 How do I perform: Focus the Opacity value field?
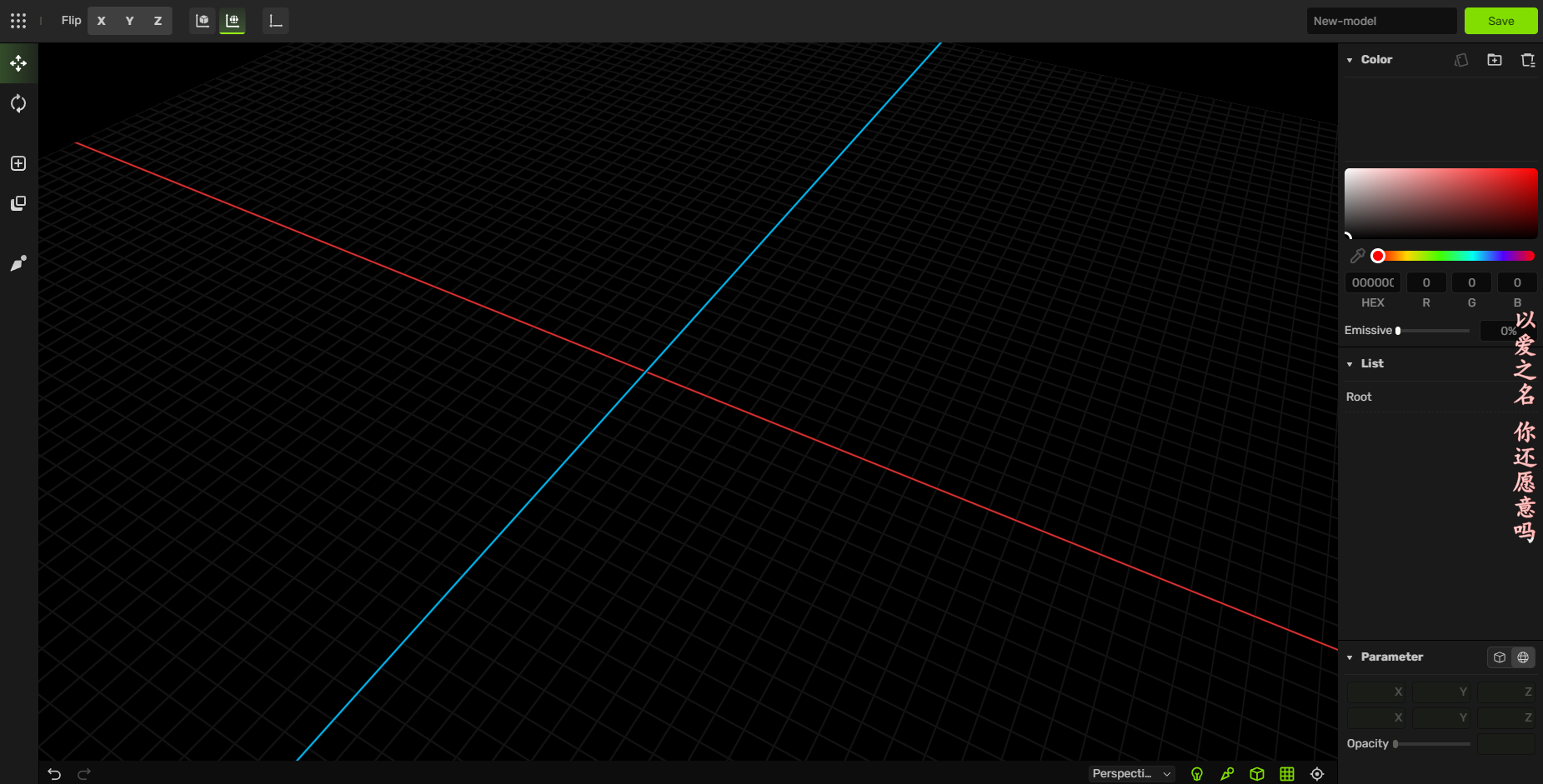tap(1506, 744)
